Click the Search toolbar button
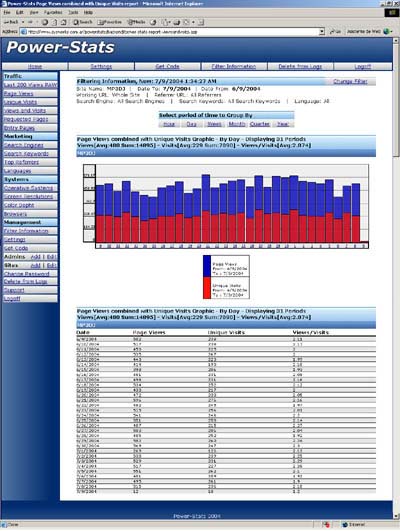Viewport: 400px width, 531px height. 83,22
